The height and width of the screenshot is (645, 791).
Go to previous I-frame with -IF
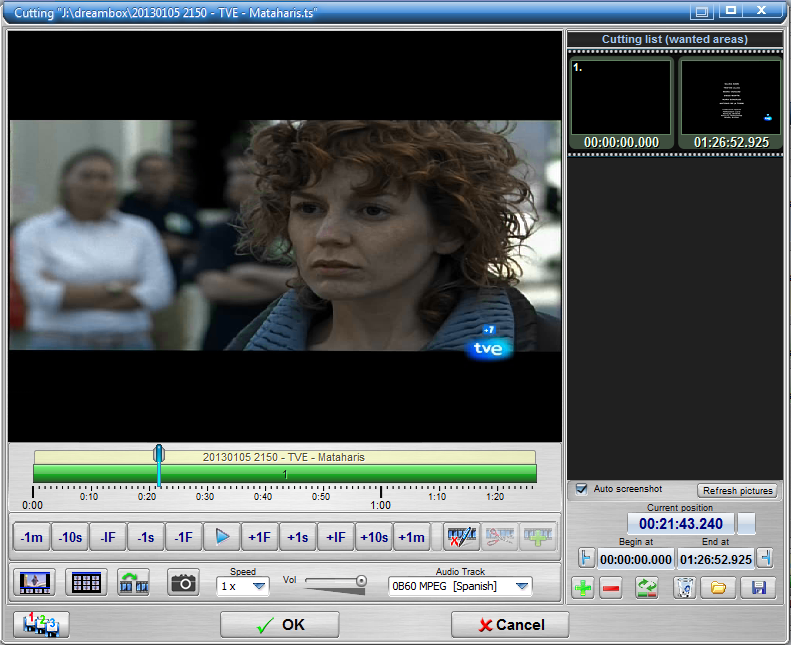[107, 537]
